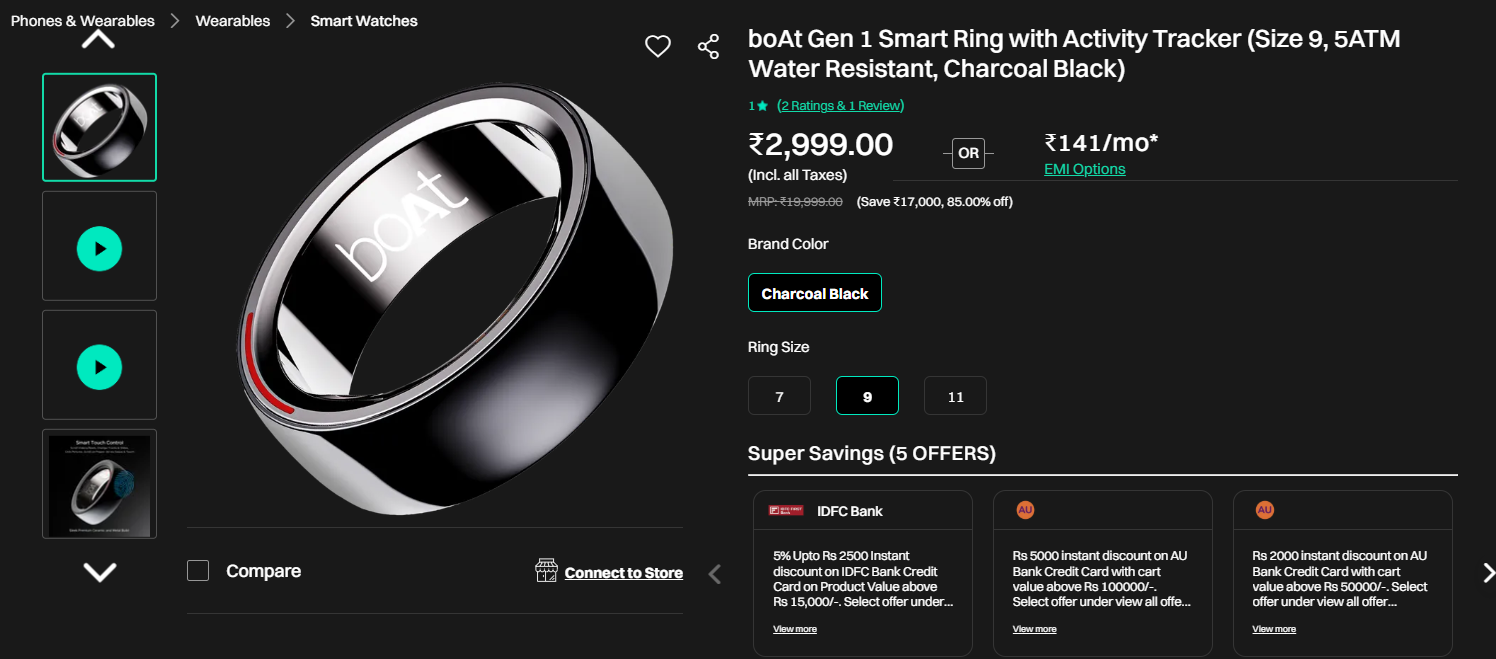1496x659 pixels.
Task: Select ring size 7
Action: click(779, 396)
